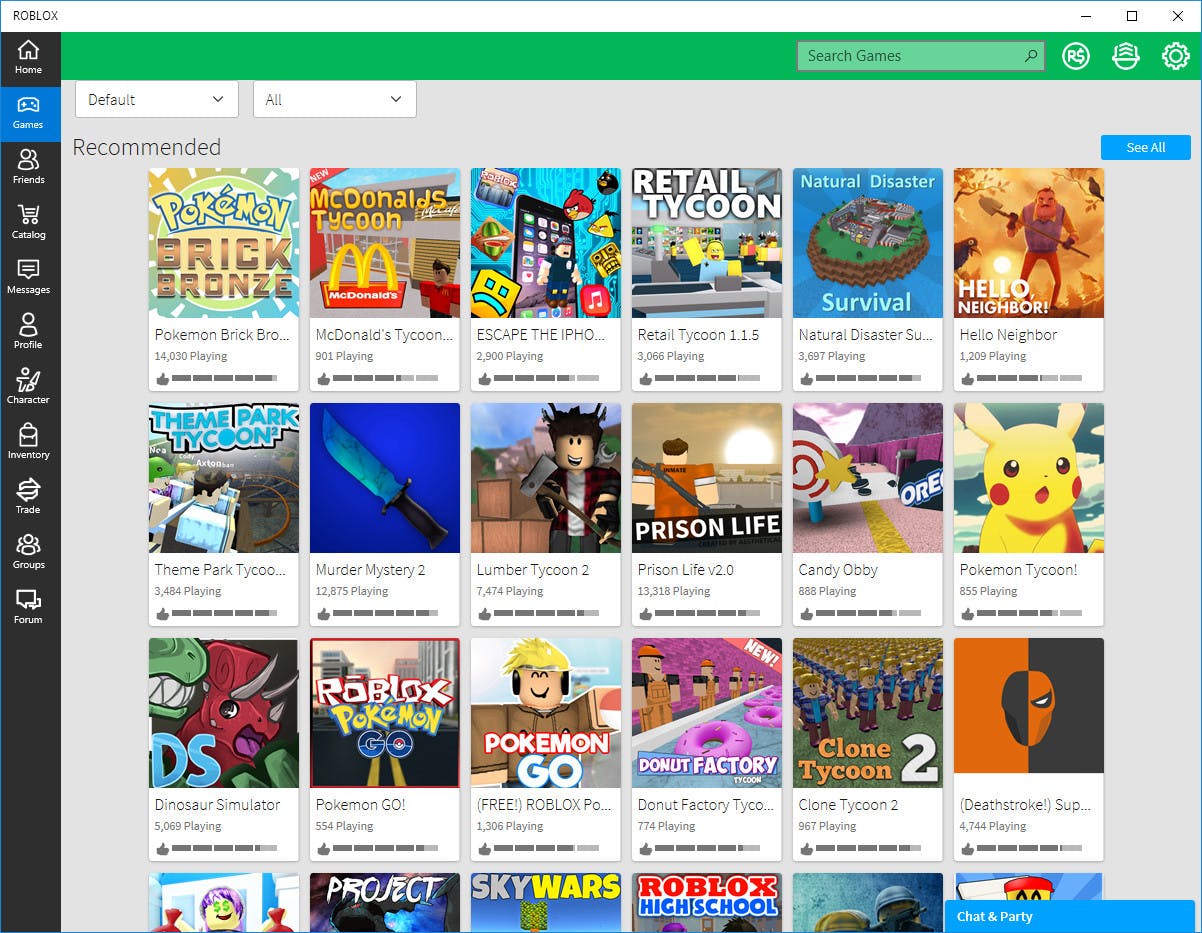
Task: Click the 13,318 Playing count
Action: click(x=674, y=591)
